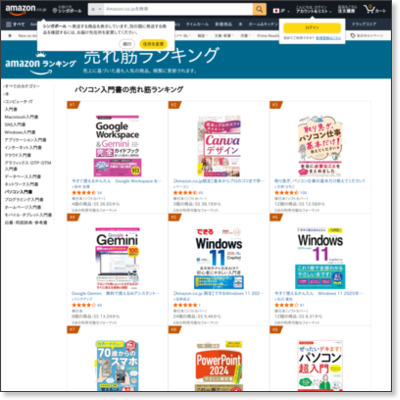The image size is (400, 400).
Task: Open the account and lists dropdown
Action: tap(314, 9)
